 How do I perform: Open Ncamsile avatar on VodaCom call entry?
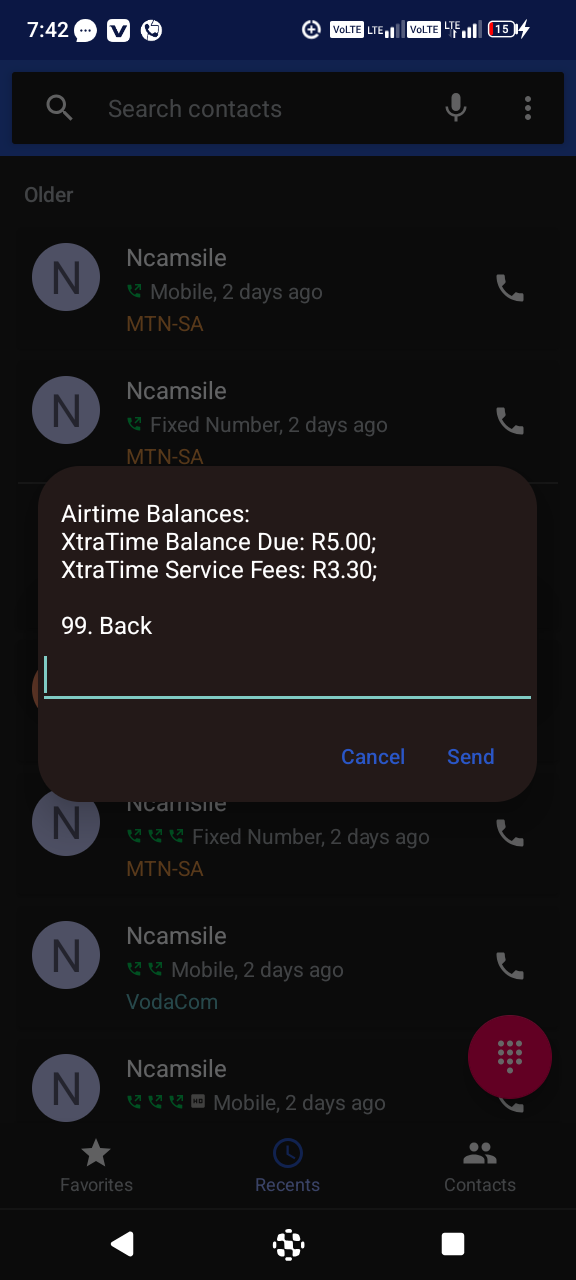[66, 955]
